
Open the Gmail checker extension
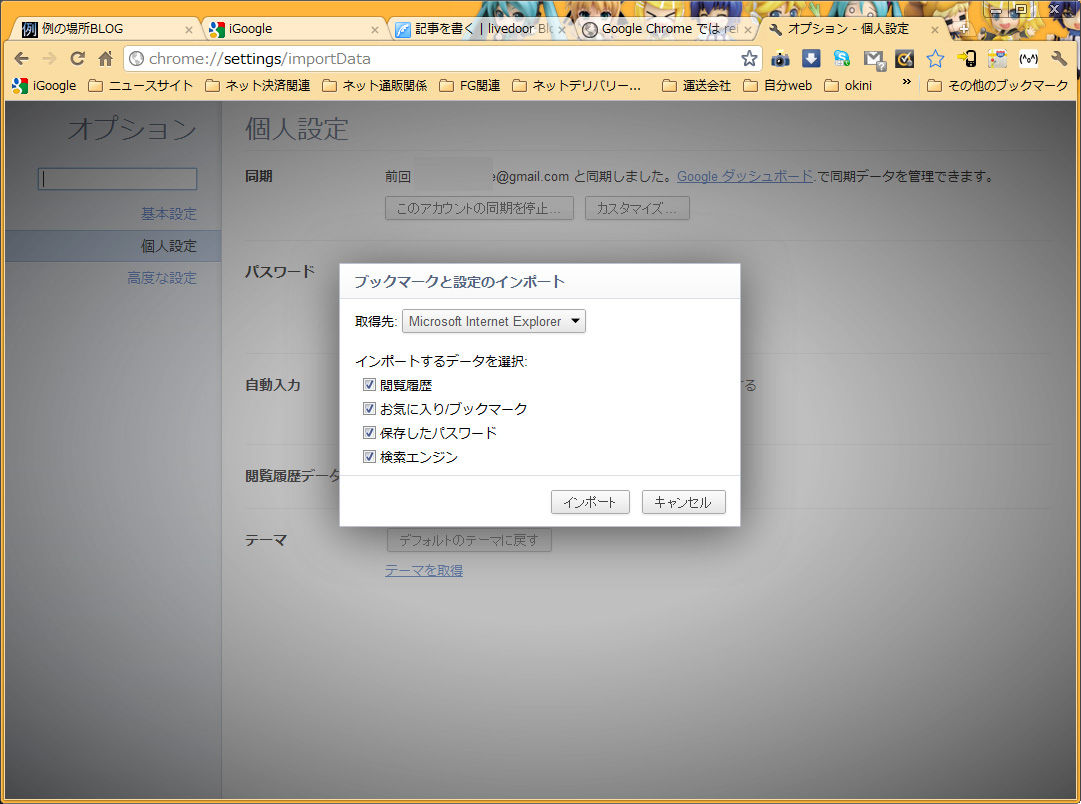pos(873,59)
